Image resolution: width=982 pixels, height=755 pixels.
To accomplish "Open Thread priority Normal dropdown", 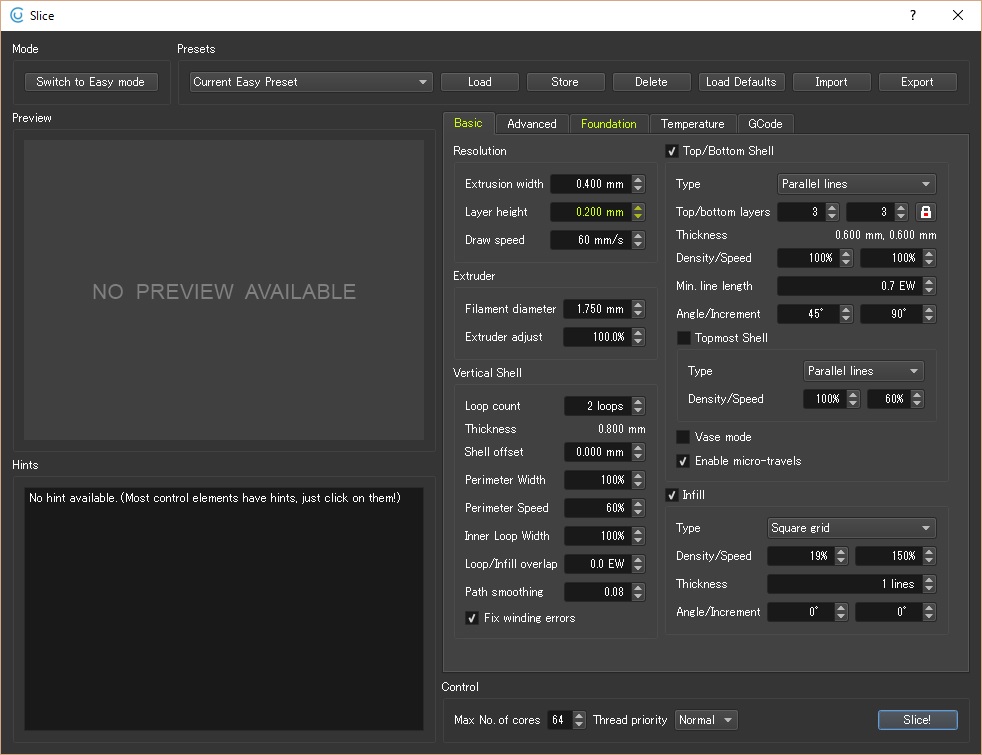I will [x=706, y=720].
